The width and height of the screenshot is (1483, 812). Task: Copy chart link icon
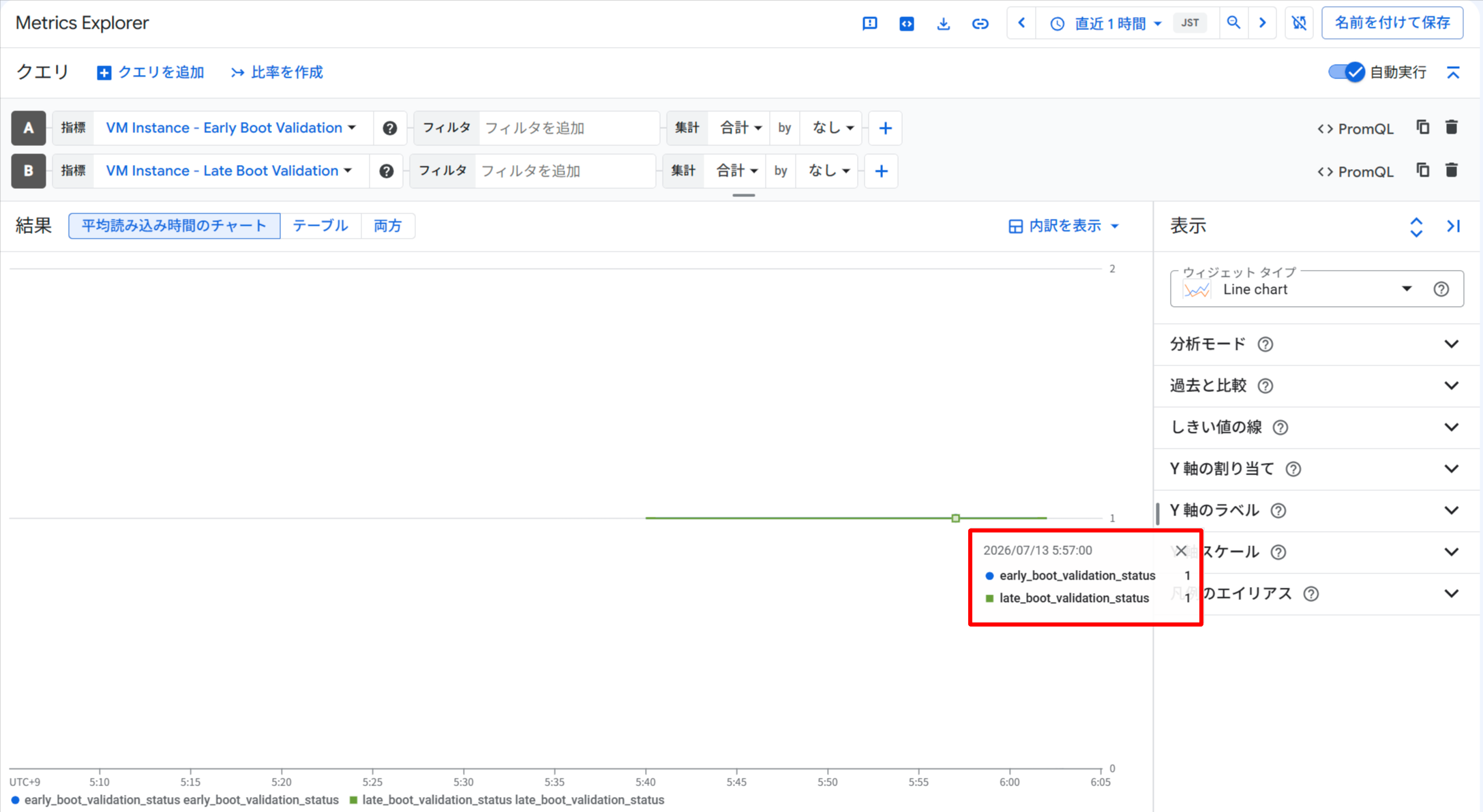pyautogui.click(x=980, y=24)
